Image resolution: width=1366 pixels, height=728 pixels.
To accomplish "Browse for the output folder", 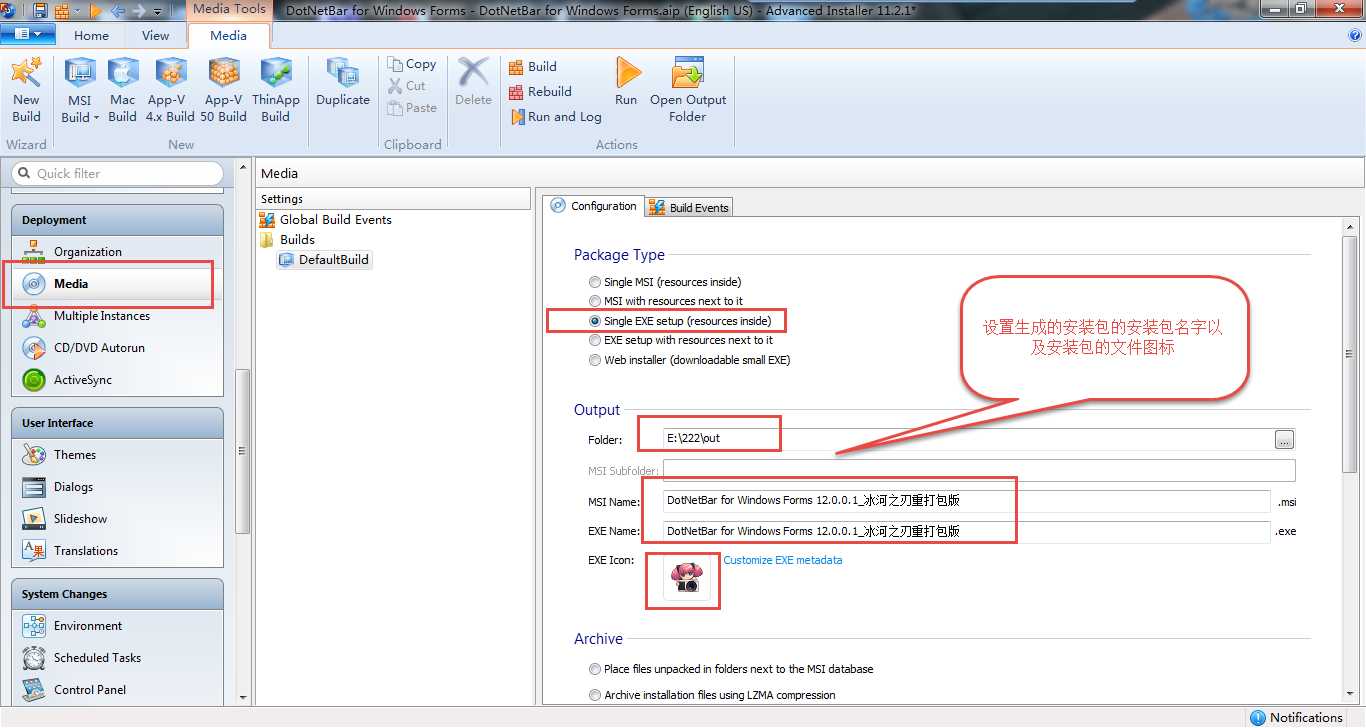I will (x=1285, y=440).
